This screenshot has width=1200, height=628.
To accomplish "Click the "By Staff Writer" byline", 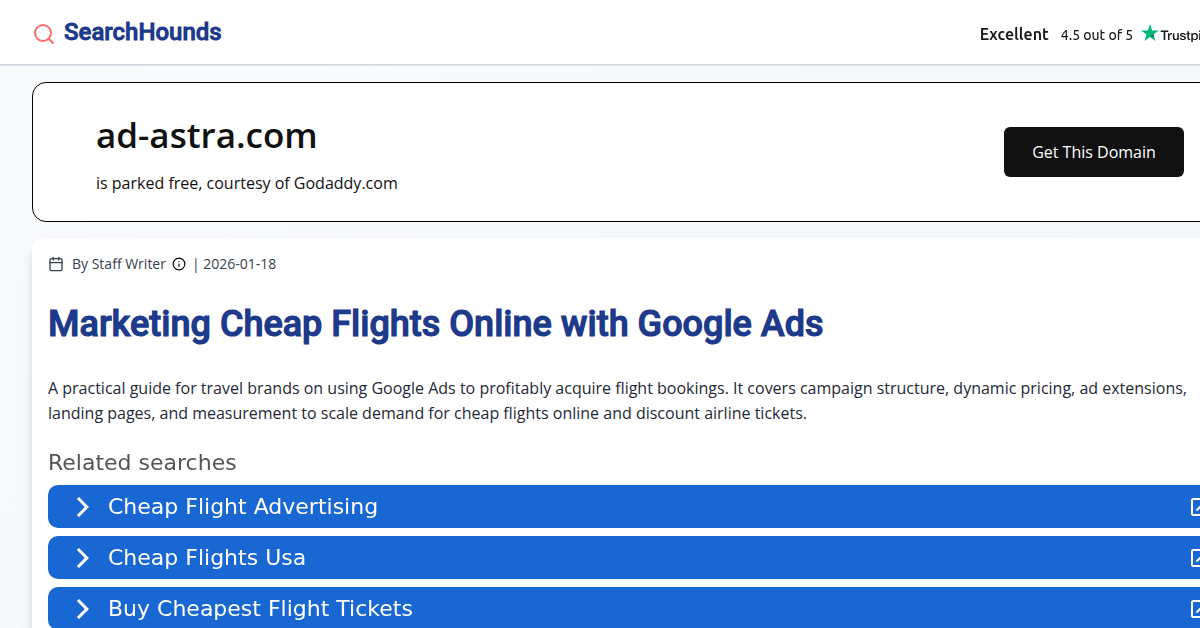I will tap(118, 264).
